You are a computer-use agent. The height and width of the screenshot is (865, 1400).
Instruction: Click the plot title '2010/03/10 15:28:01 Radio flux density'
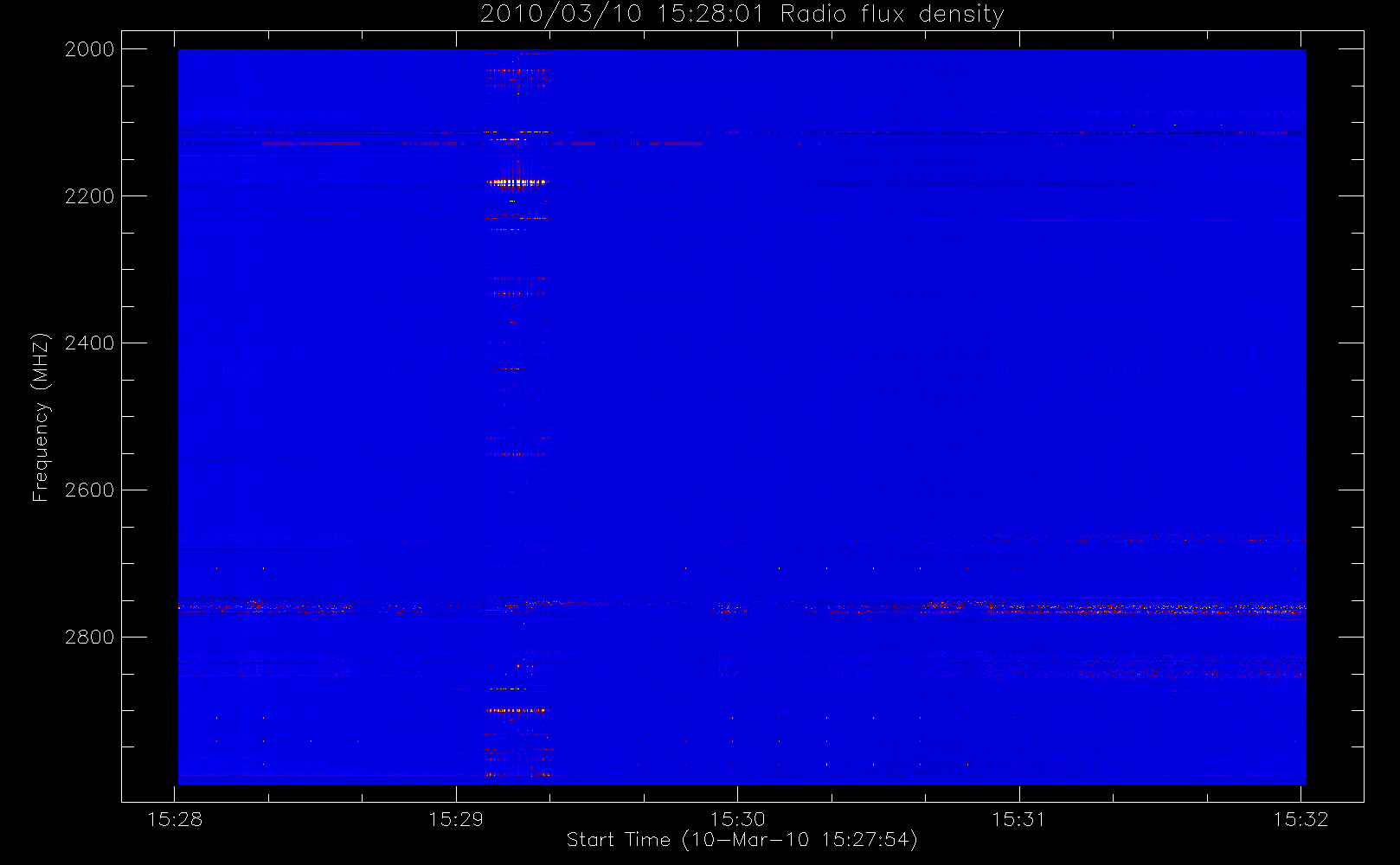[742, 15]
